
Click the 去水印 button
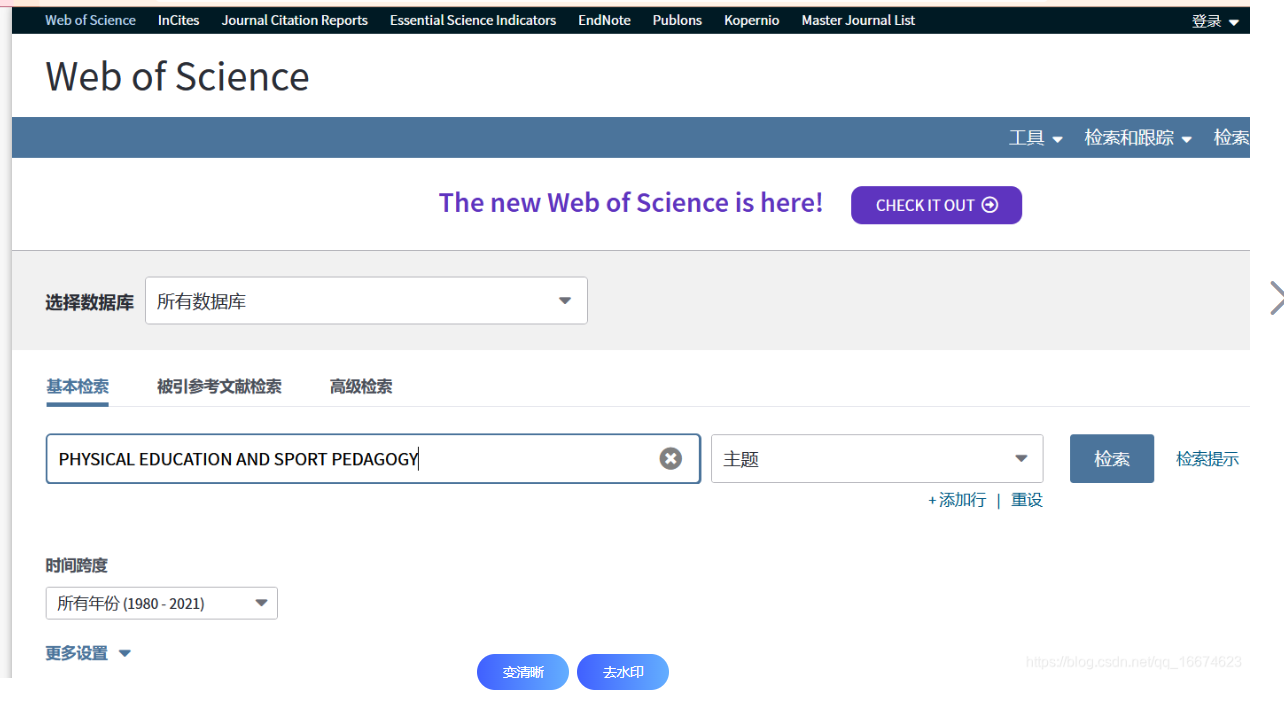point(623,672)
